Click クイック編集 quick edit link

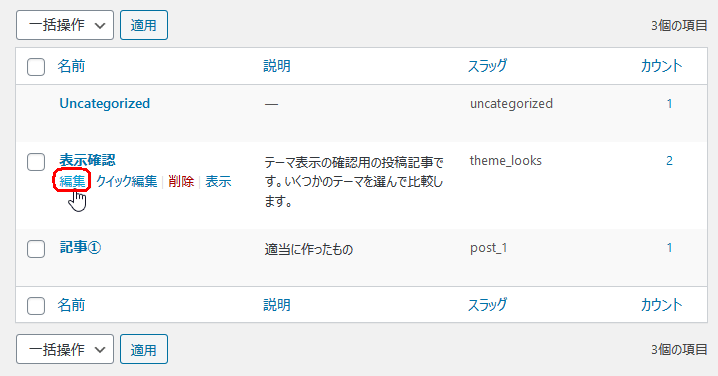point(126,181)
